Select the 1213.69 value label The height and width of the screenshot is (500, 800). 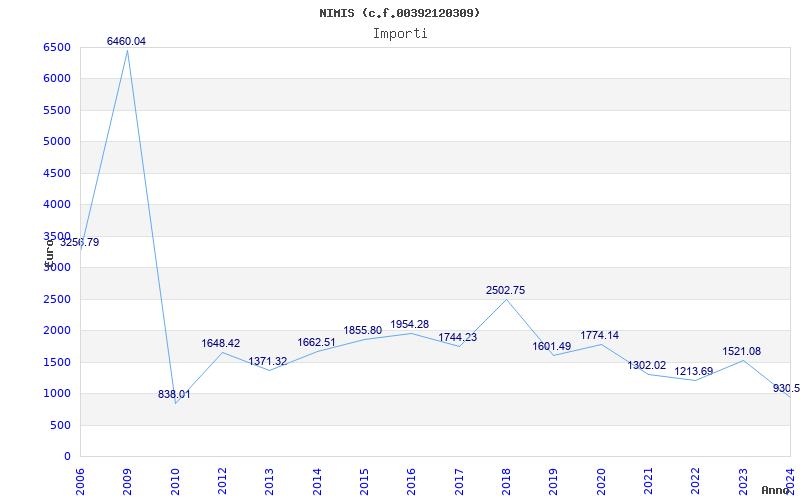[693, 371]
